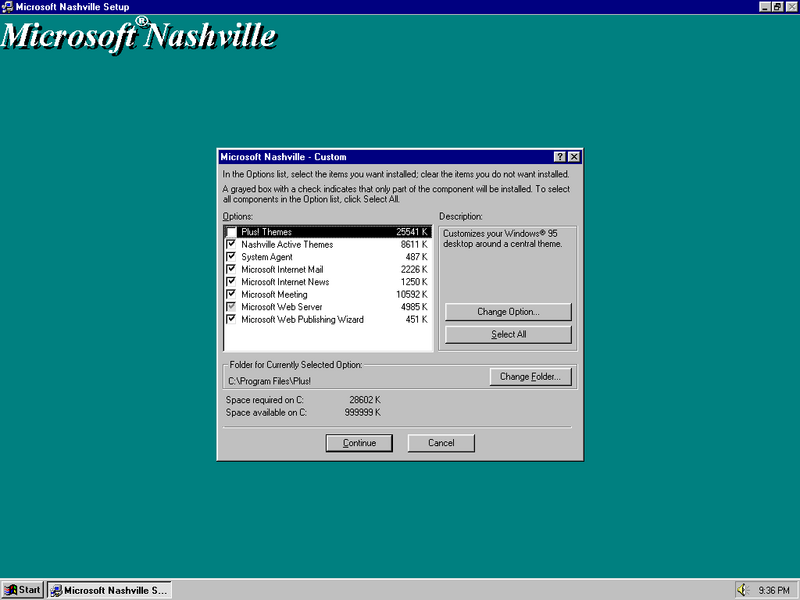Uncheck Nashville Active Themes checkbox
This screenshot has width=800, height=600.
click(231, 244)
